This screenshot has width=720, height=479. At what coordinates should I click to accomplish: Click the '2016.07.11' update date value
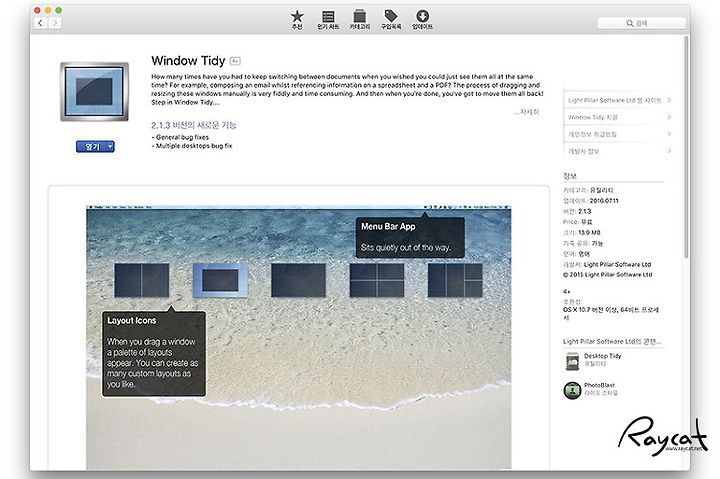pyautogui.click(x=604, y=201)
